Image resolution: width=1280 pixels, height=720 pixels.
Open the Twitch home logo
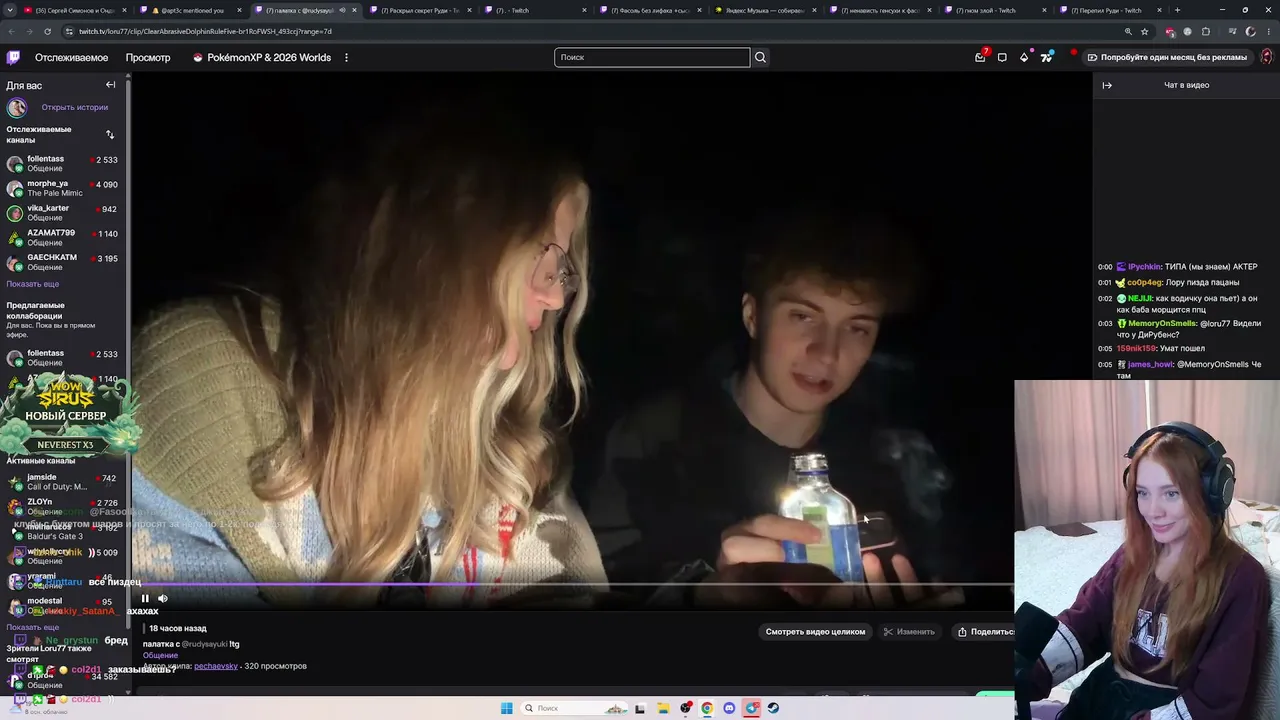click(x=13, y=57)
